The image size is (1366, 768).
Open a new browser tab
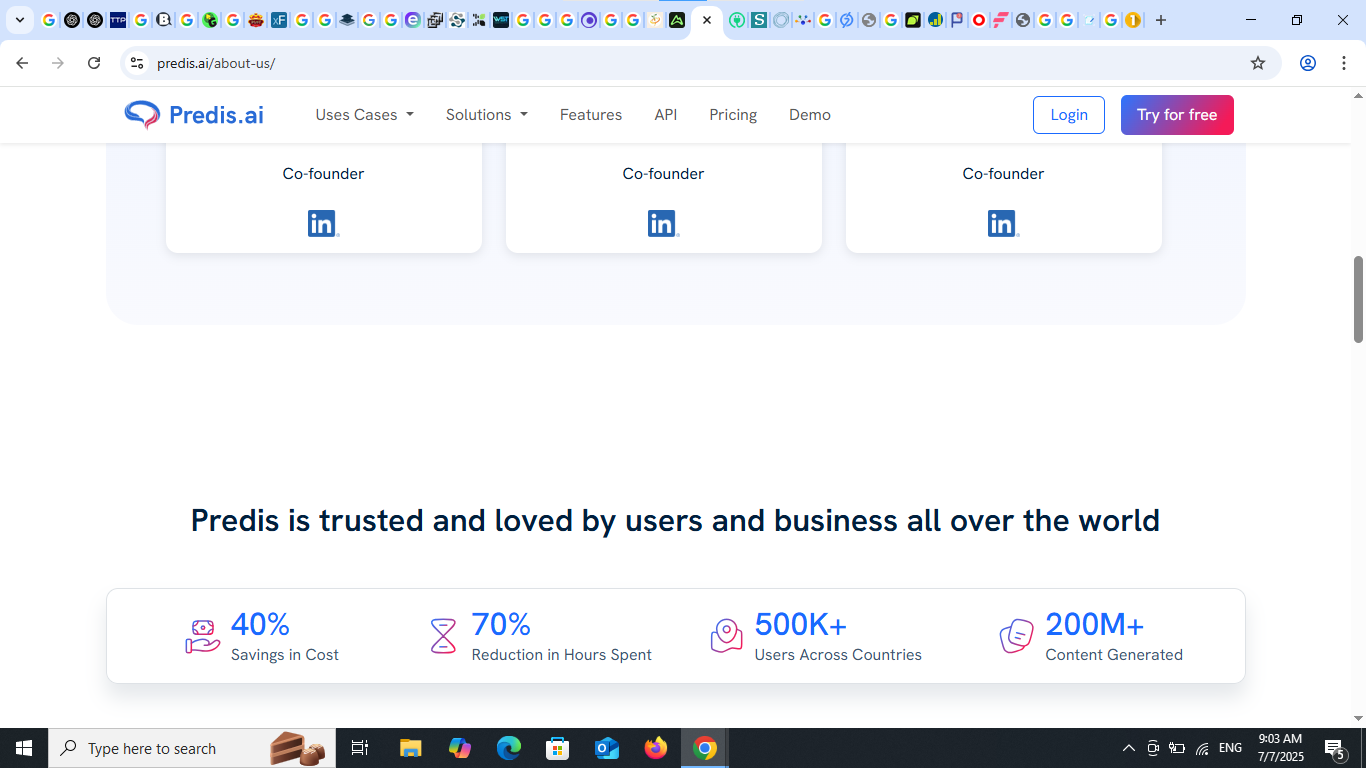pyautogui.click(x=1161, y=20)
